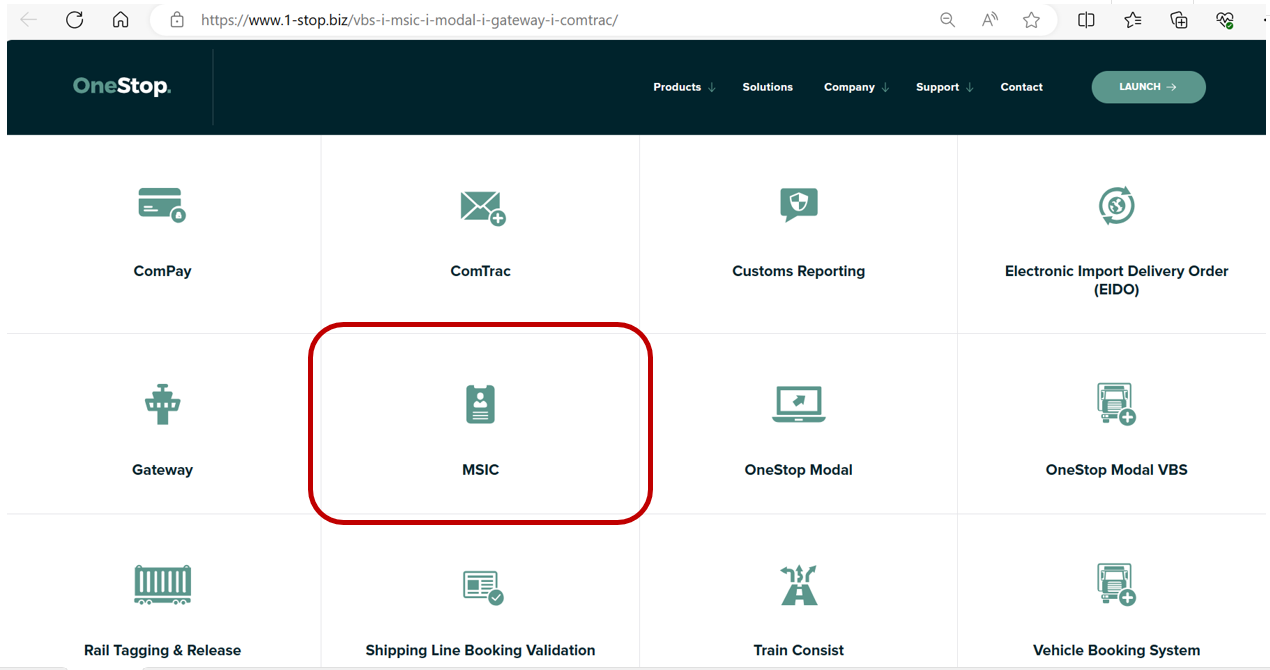Open Shipping Line Booking Validation link
This screenshot has width=1270, height=670.
pos(480,650)
